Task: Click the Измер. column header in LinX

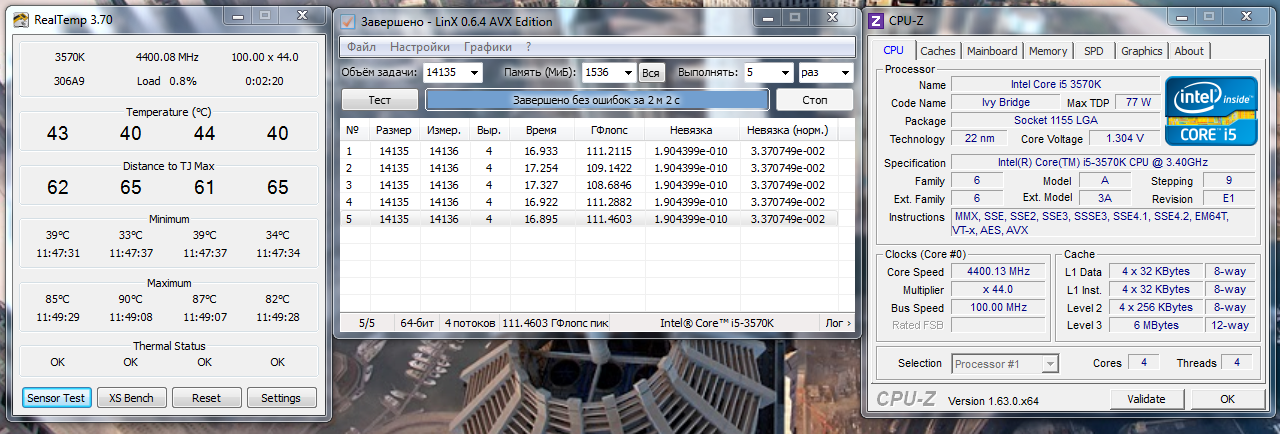Action: 443,130
